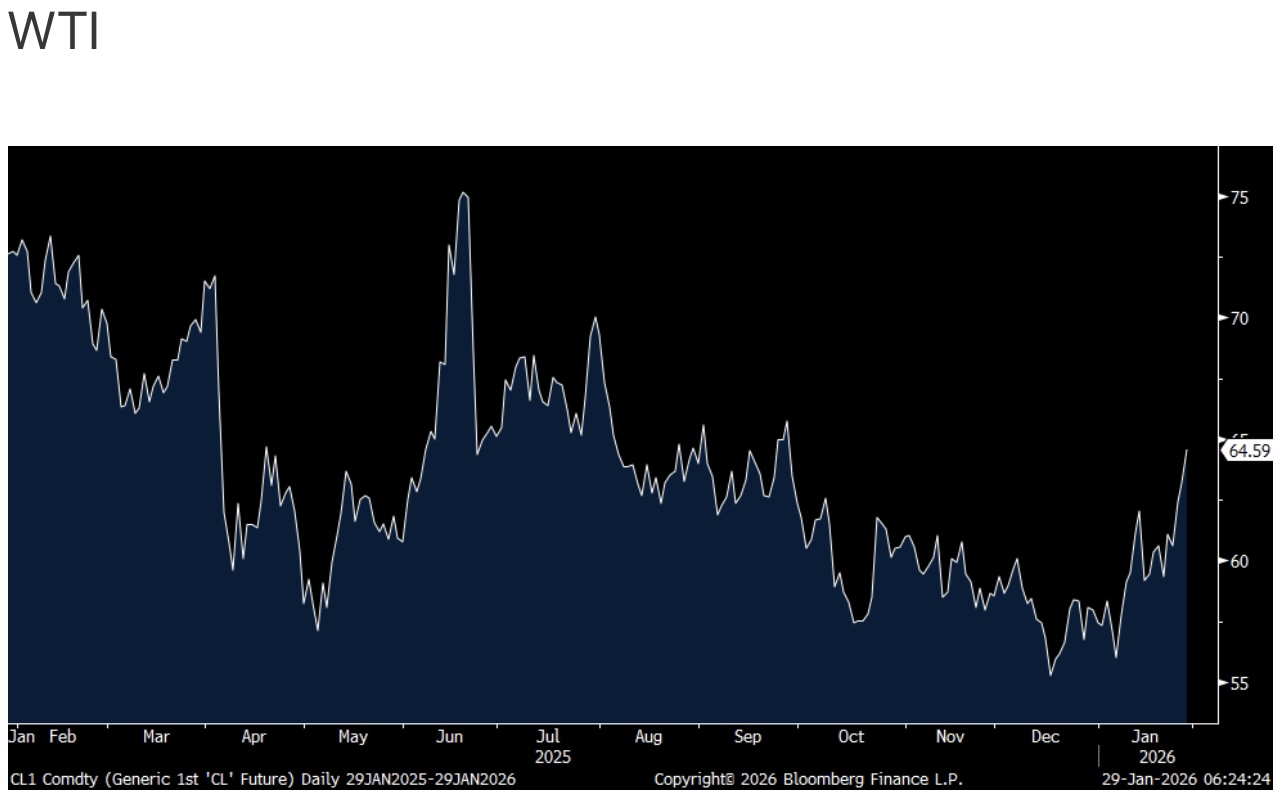Click the CL1 Comdty ticker description text
Image resolution: width=1278 pixels, height=790 pixels.
[x=262, y=779]
